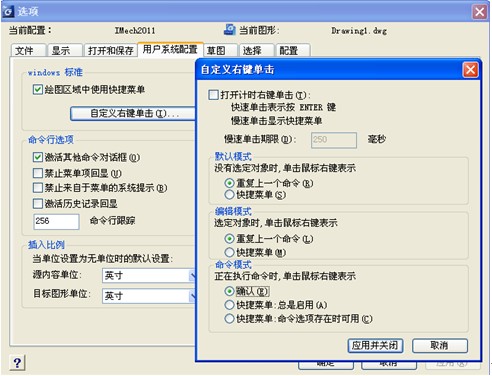Select 重复上一个命令 (R) in 默认模式
Image resolution: width=492 pixels, height=376 pixels.
(229, 183)
